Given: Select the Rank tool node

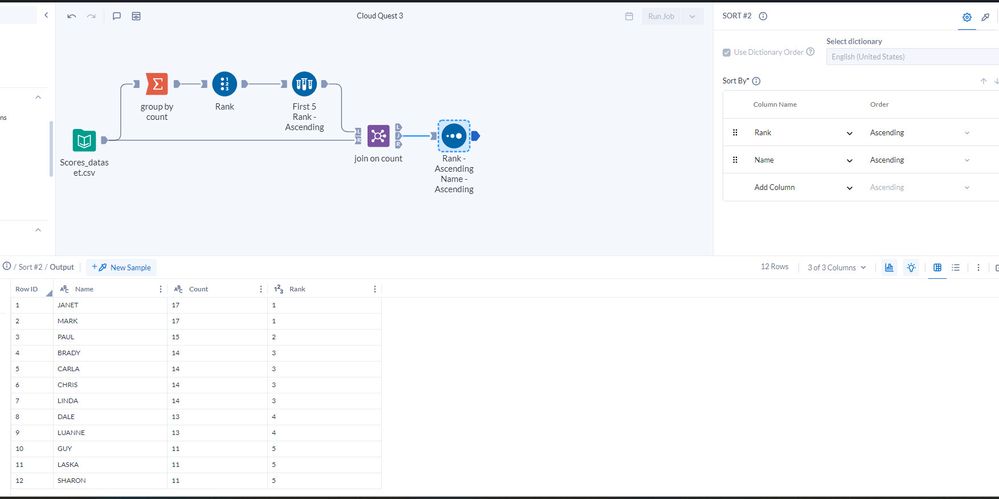Looking at the screenshot, I should click(x=224, y=84).
